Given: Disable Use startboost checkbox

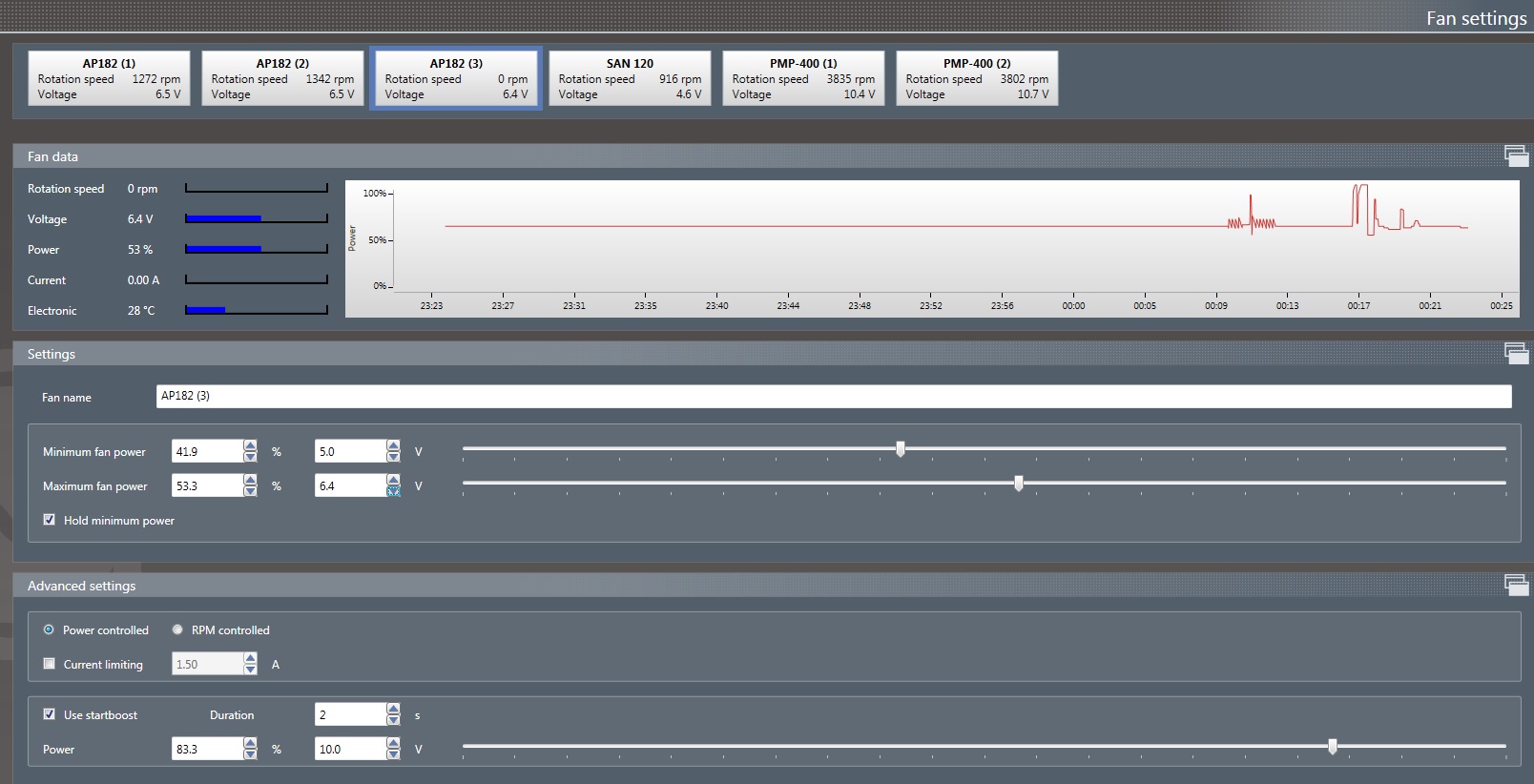Looking at the screenshot, I should 50,714.
